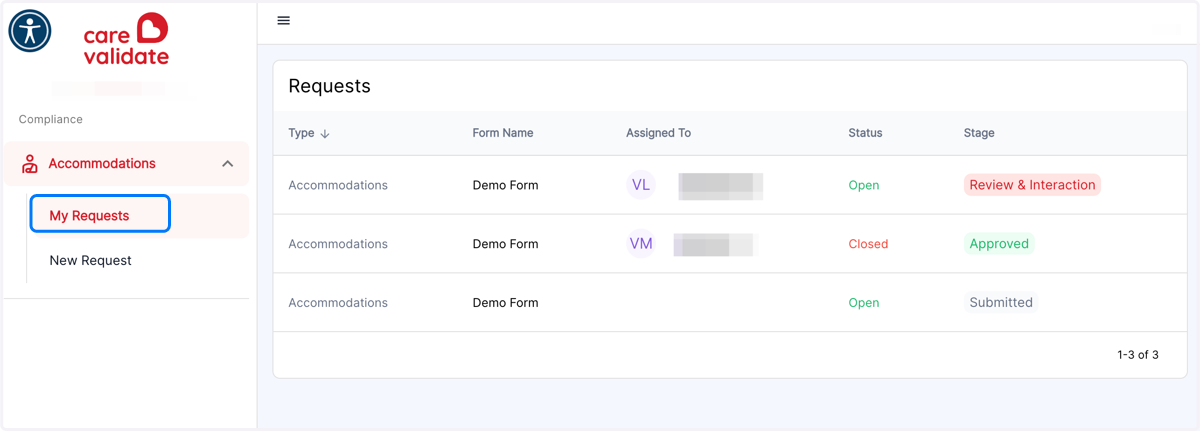The width and height of the screenshot is (1200, 431).
Task: Click the Closed status text
Action: (x=868, y=244)
